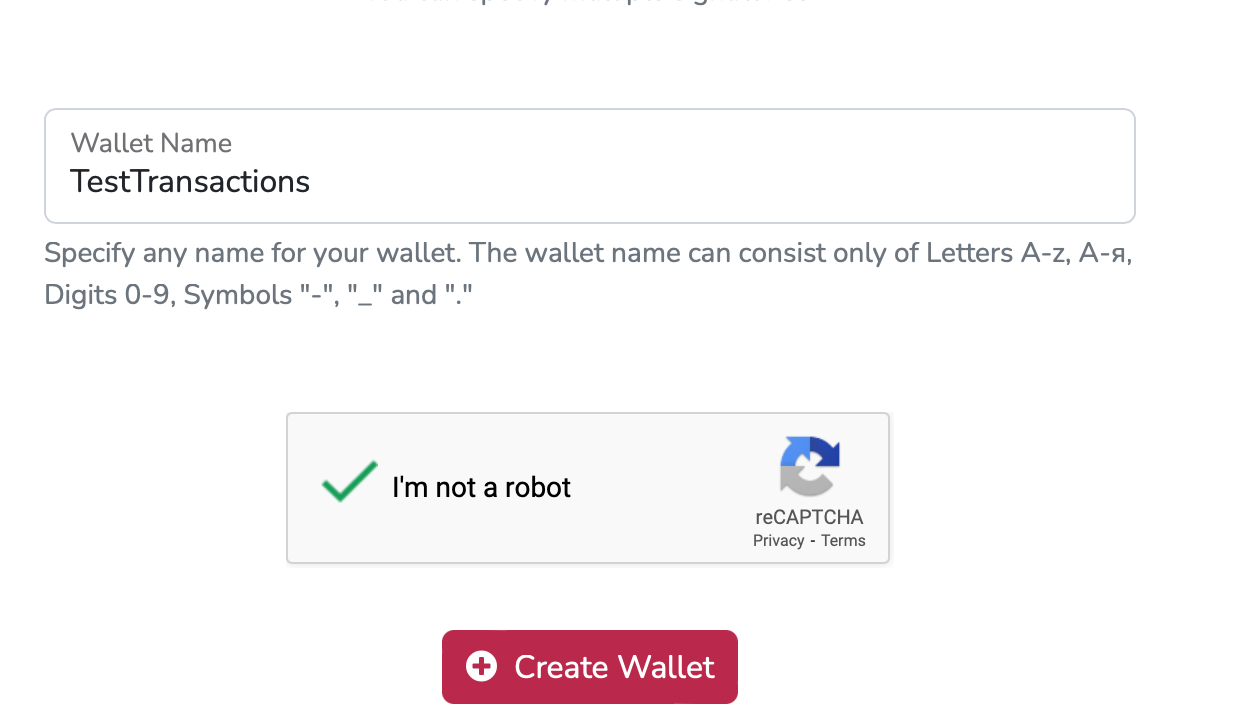Click the "Create Wallet" text on the button

(x=614, y=667)
